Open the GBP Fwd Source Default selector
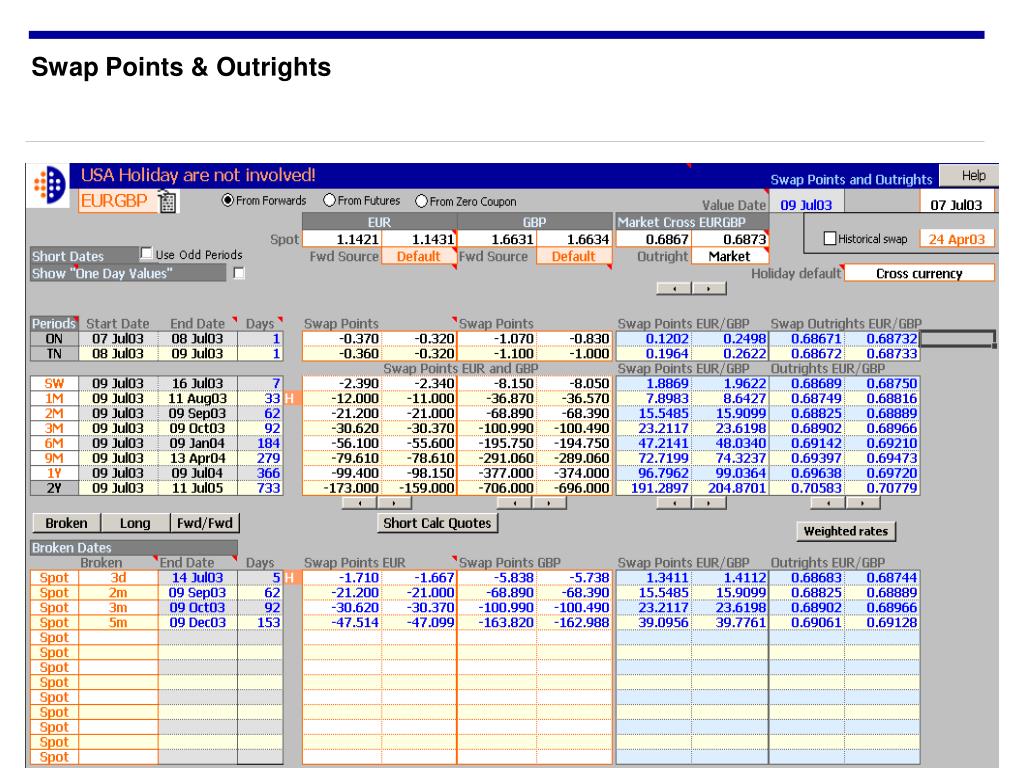The image size is (1024, 768). coord(573,256)
